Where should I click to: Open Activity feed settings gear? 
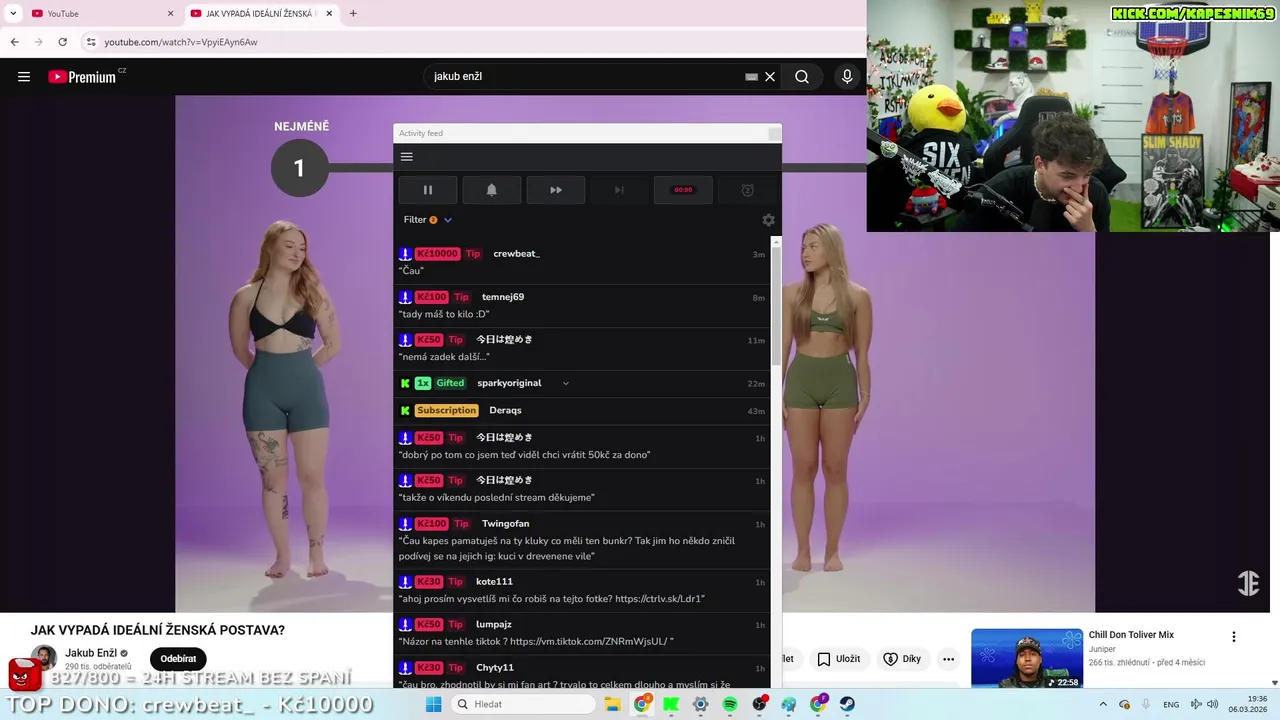coord(768,220)
